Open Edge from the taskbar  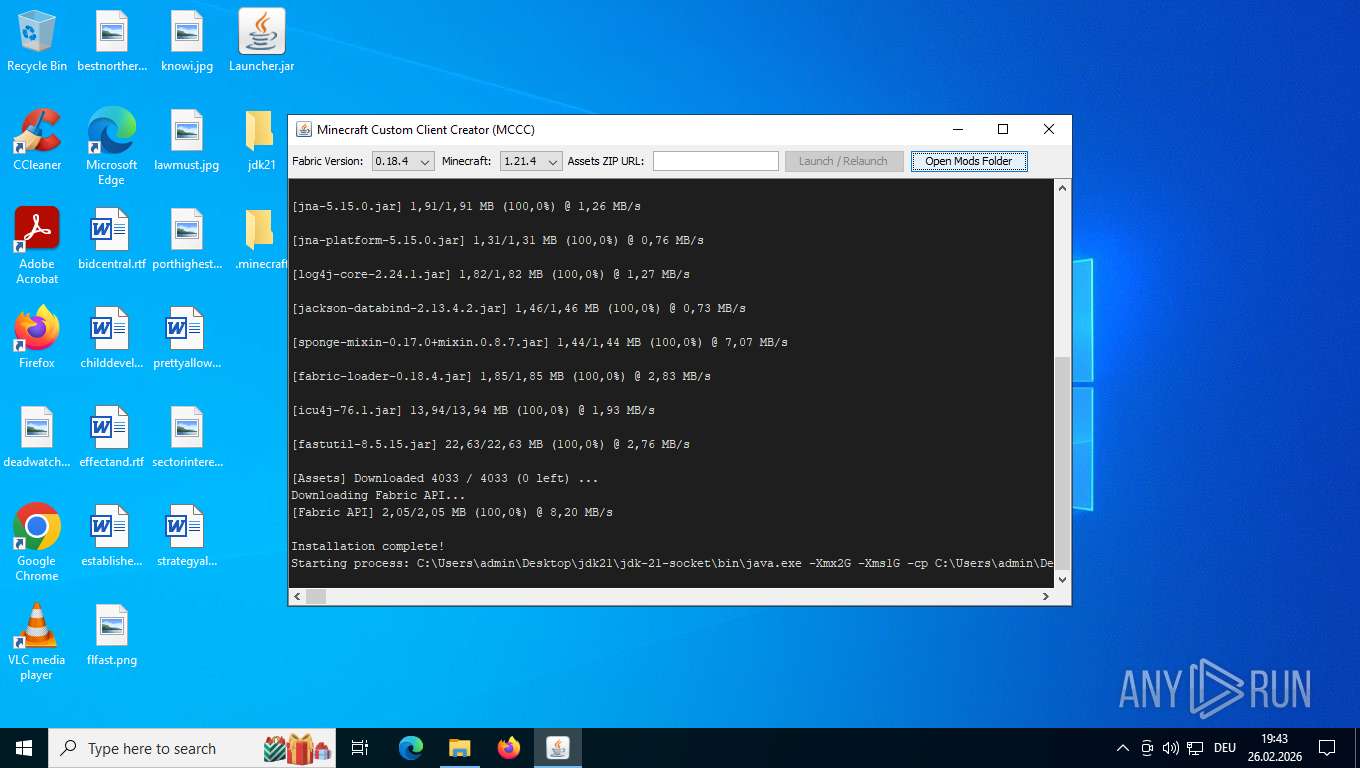click(411, 748)
